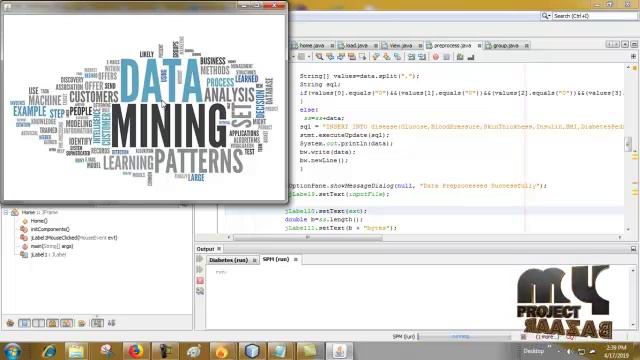The image size is (640, 360).
Task: Open the editor toolbar history dropdown arrow
Action: point(309,57)
